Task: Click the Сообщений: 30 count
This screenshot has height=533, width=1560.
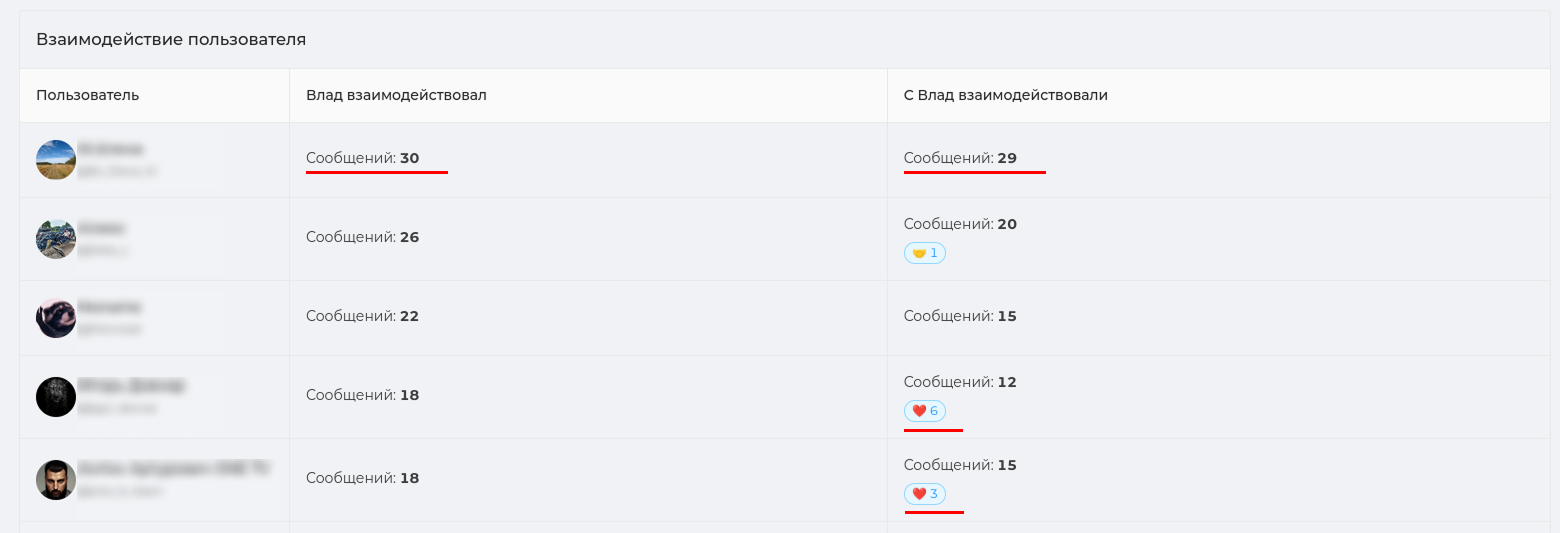Action: tap(363, 158)
